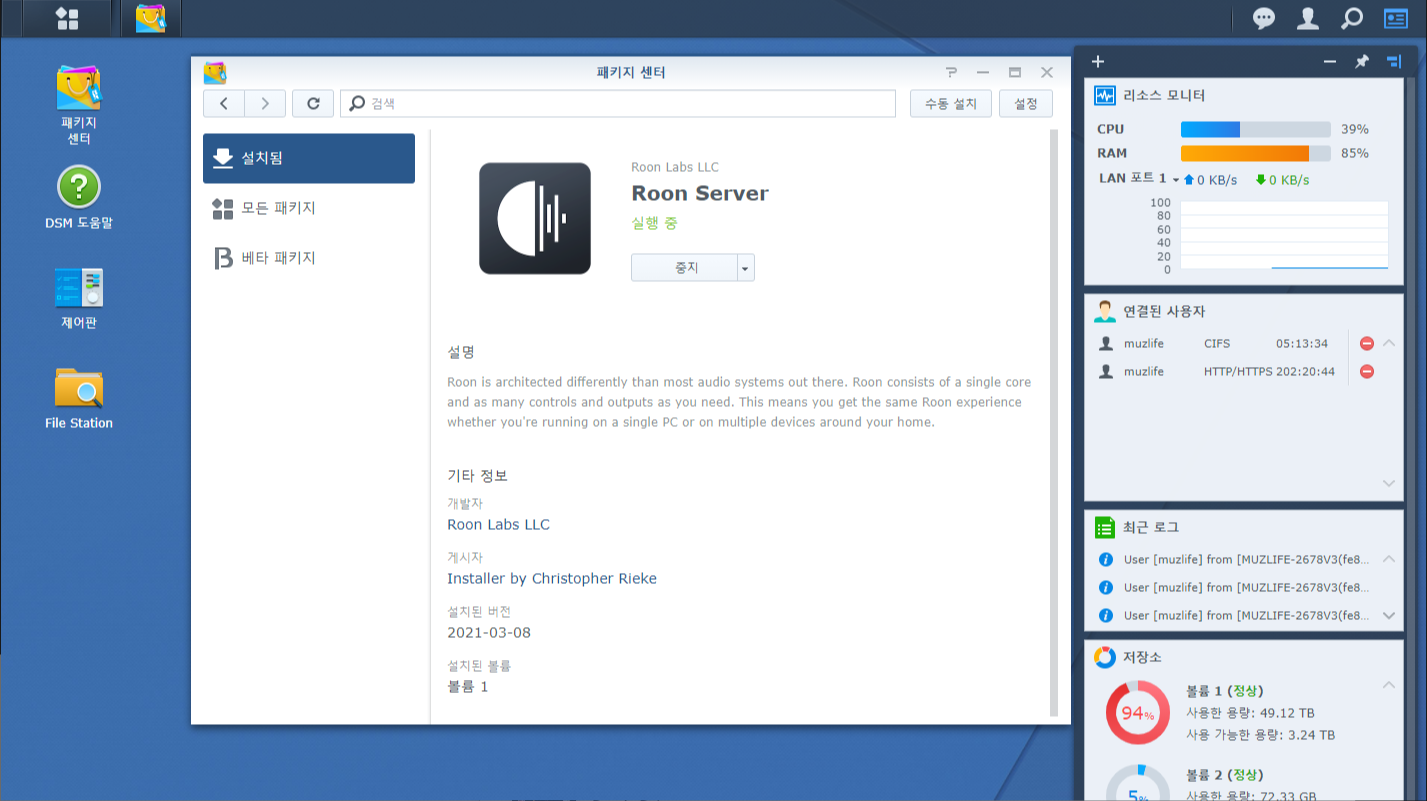The width and height of the screenshot is (1427, 801).
Task: Add a widget with the plus icon
Action: pyautogui.click(x=1098, y=62)
